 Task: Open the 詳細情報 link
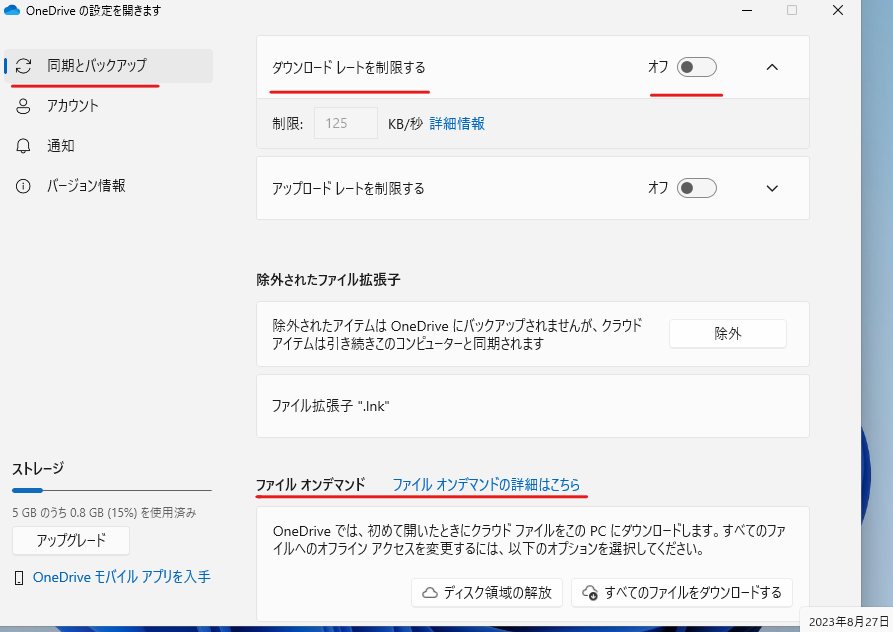click(x=457, y=124)
